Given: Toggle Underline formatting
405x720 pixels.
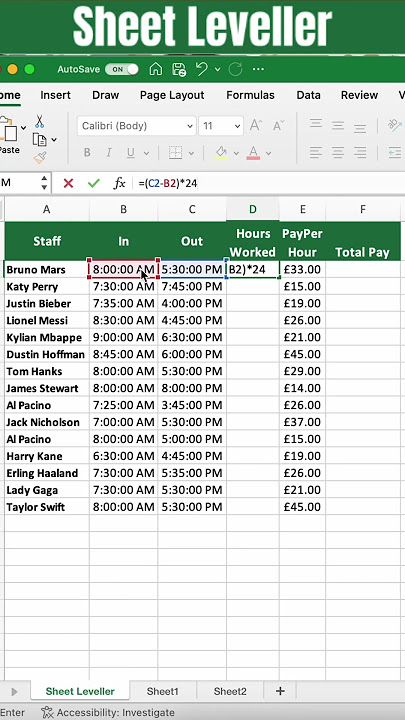Looking at the screenshot, I should 131,153.
